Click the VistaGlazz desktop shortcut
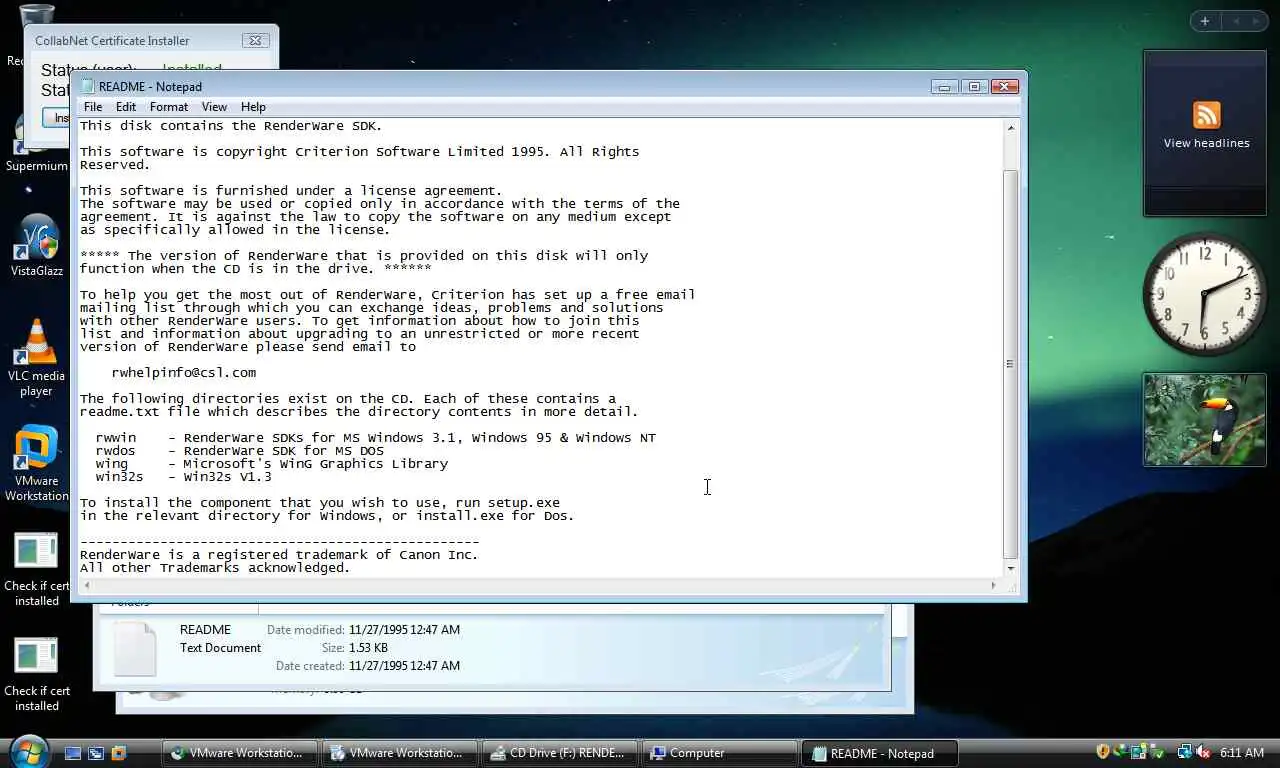 (36, 245)
